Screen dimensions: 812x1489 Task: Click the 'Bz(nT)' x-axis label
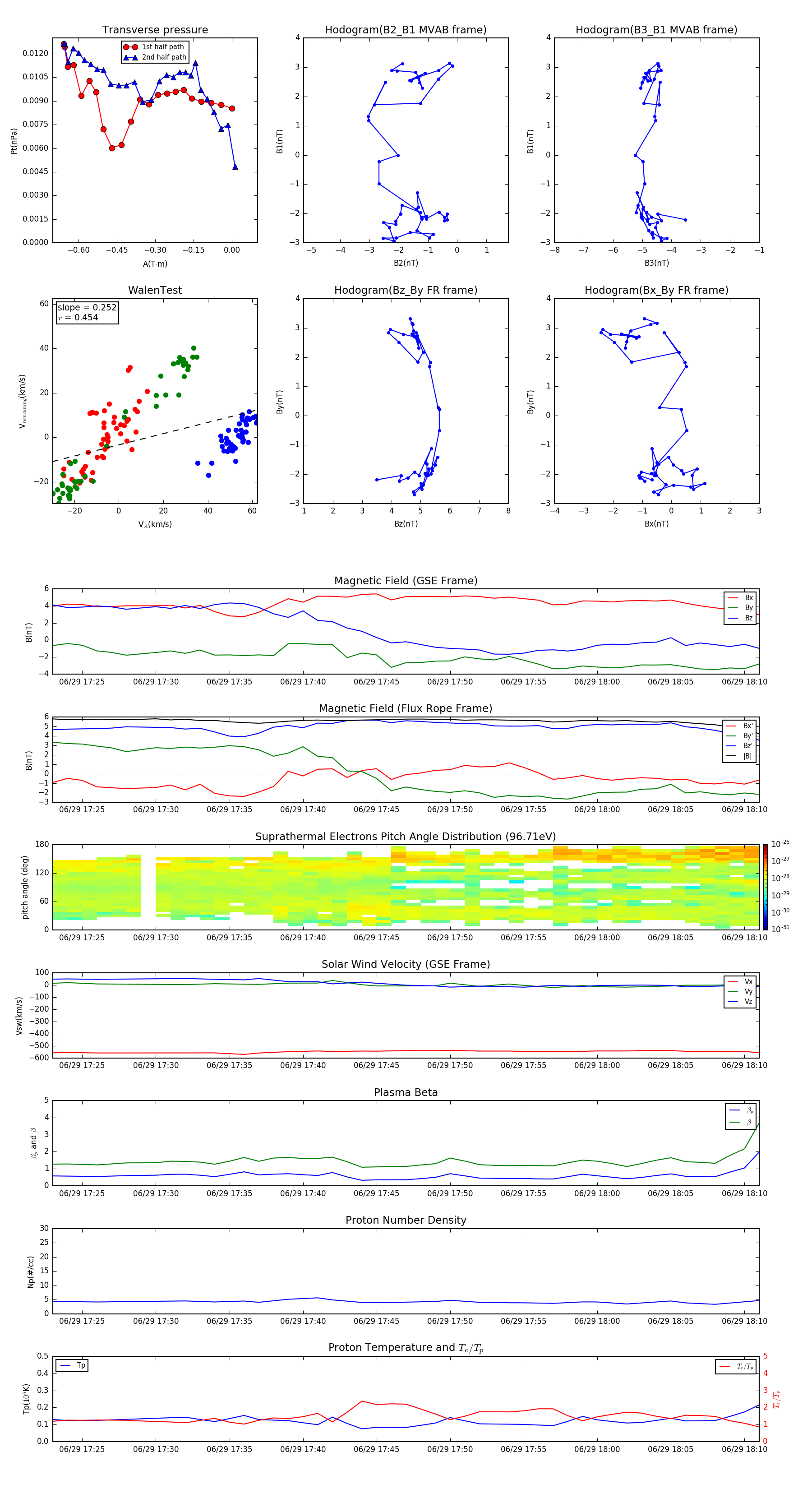click(x=406, y=524)
